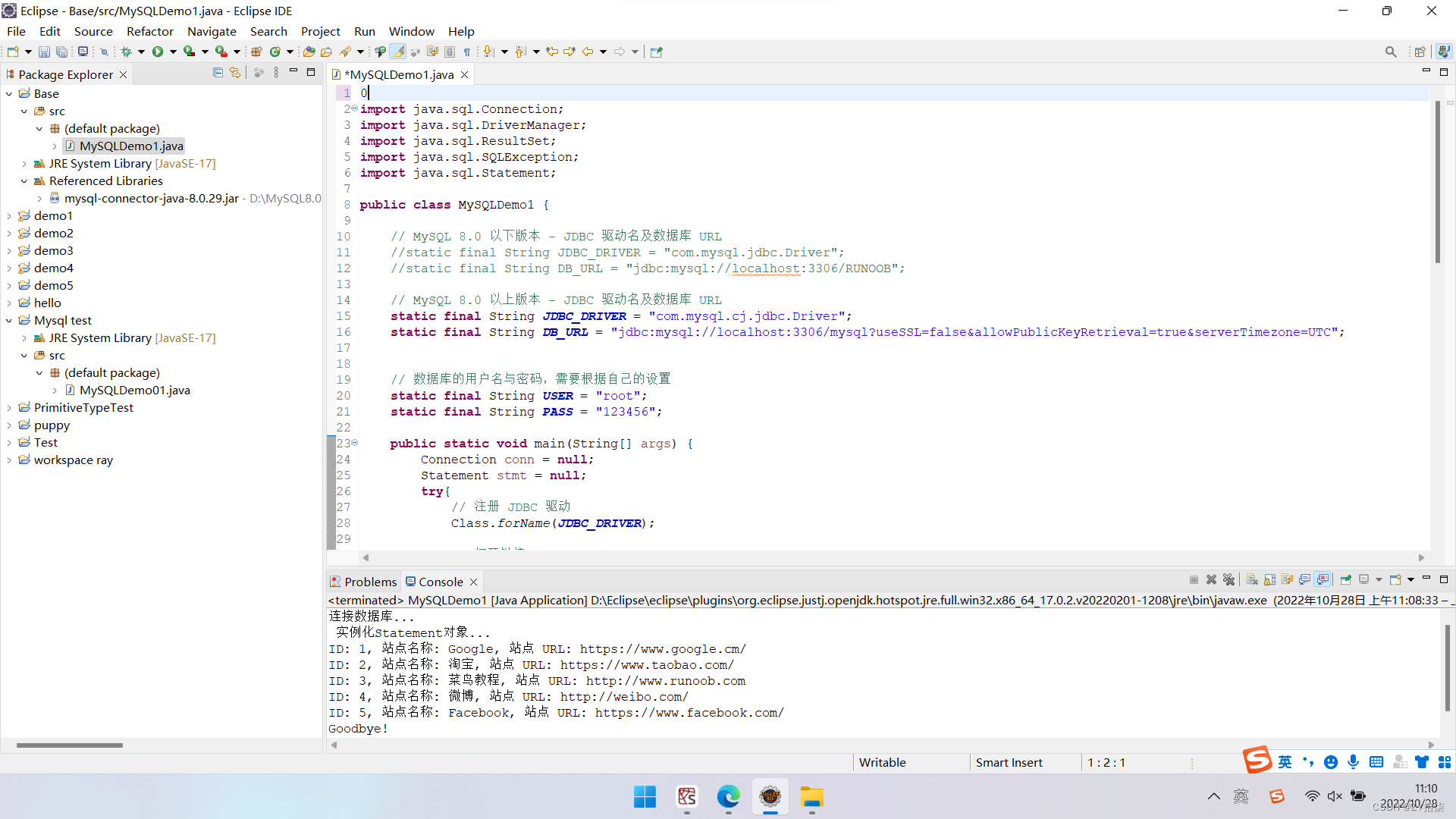1456x819 pixels.
Task: Collapse All items in Package Explorer
Action: tap(218, 72)
